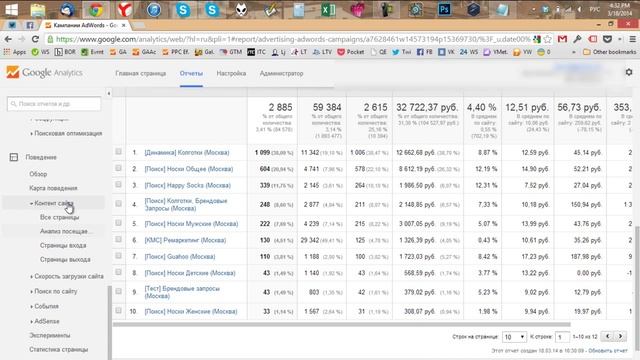Launch Yandex browser from taskbar

point(125,9)
